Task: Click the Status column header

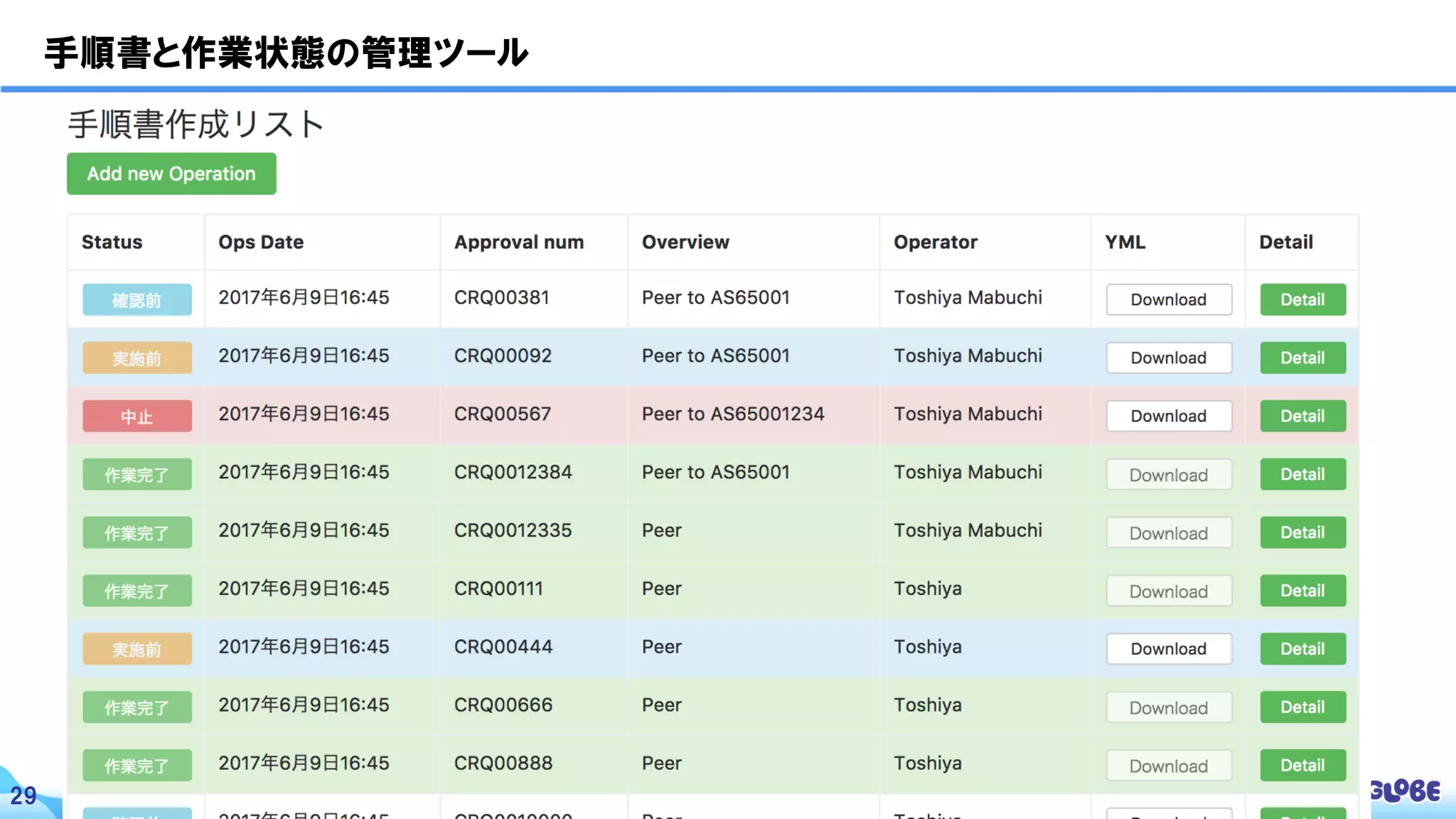Action: 112,242
